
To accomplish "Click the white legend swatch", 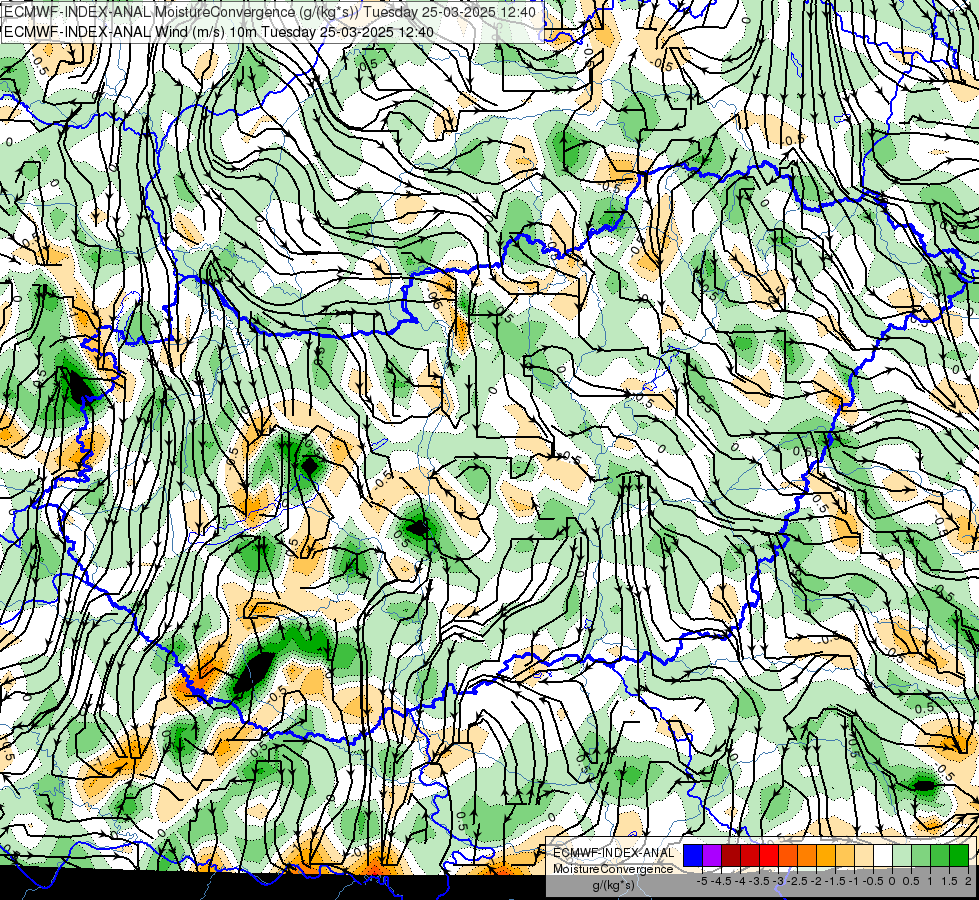I will tap(883, 856).
